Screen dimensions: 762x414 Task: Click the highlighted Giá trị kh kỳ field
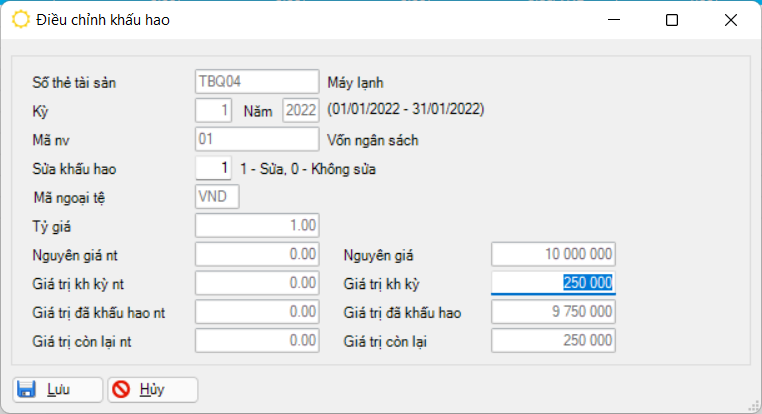point(553,284)
